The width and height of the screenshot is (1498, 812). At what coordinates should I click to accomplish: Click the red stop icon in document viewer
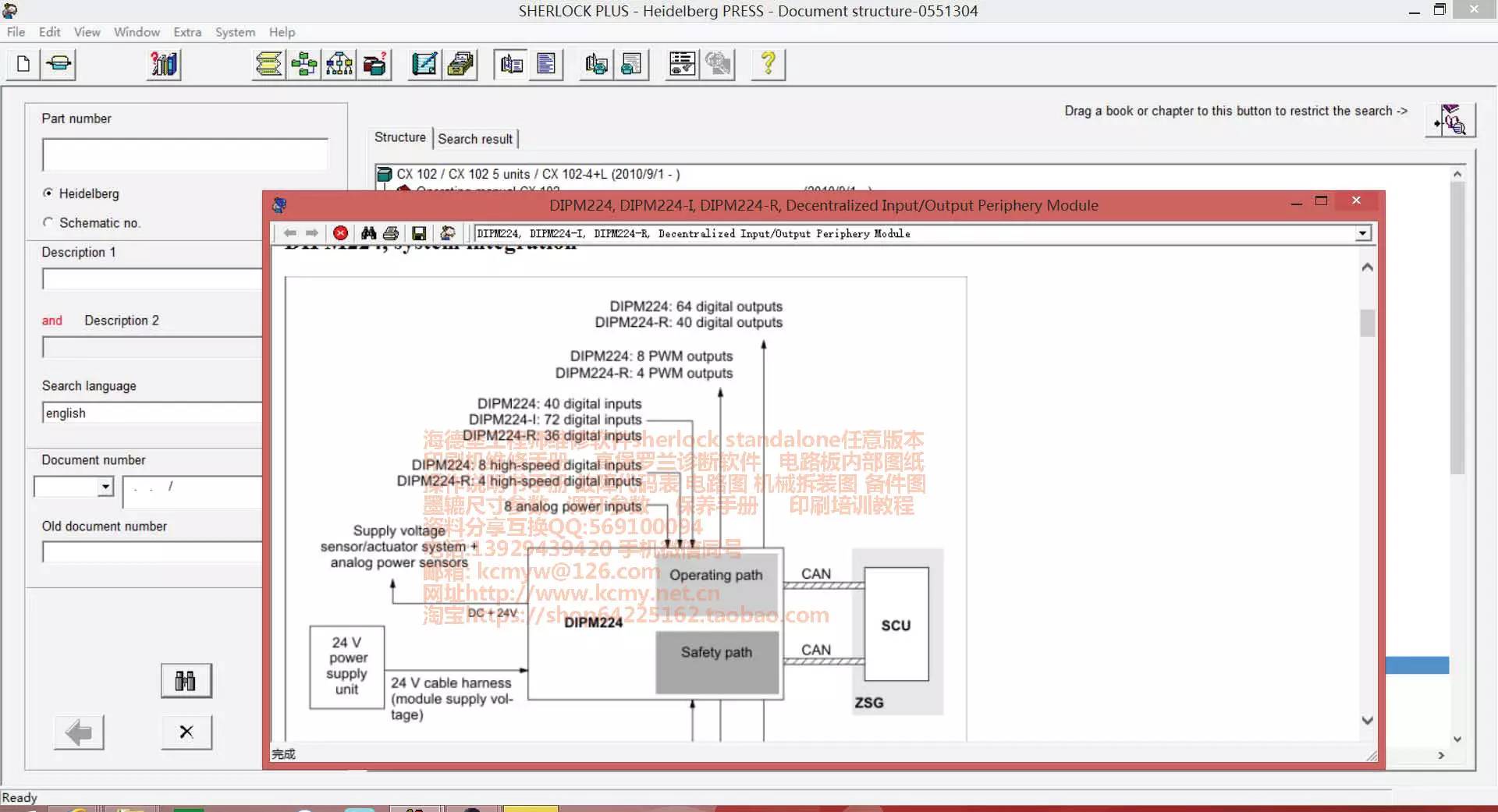click(340, 233)
